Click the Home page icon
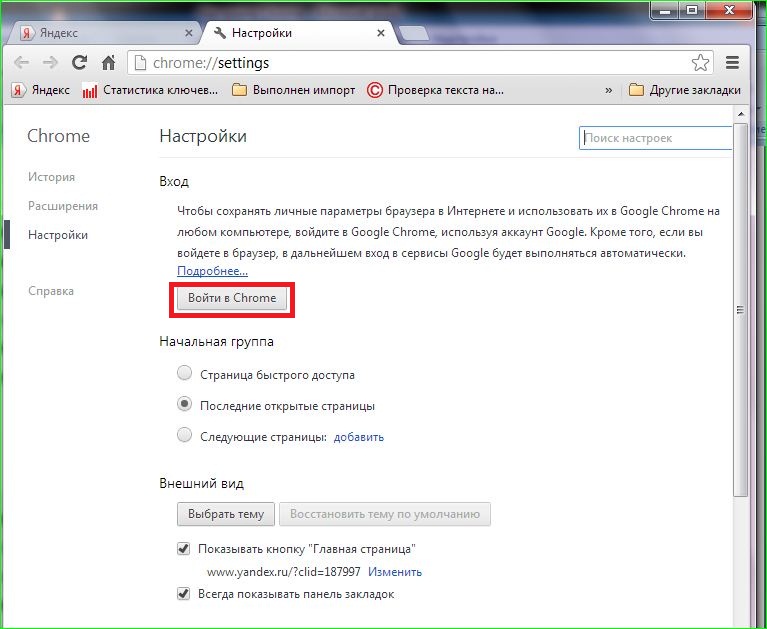This screenshot has height=629, width=767. click(109, 62)
